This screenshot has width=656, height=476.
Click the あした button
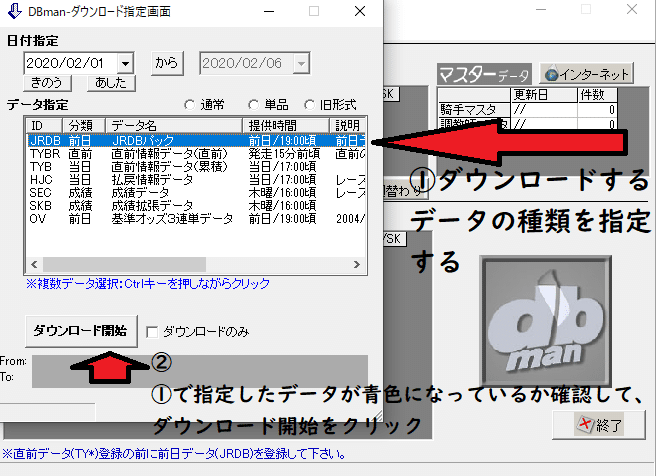111,82
